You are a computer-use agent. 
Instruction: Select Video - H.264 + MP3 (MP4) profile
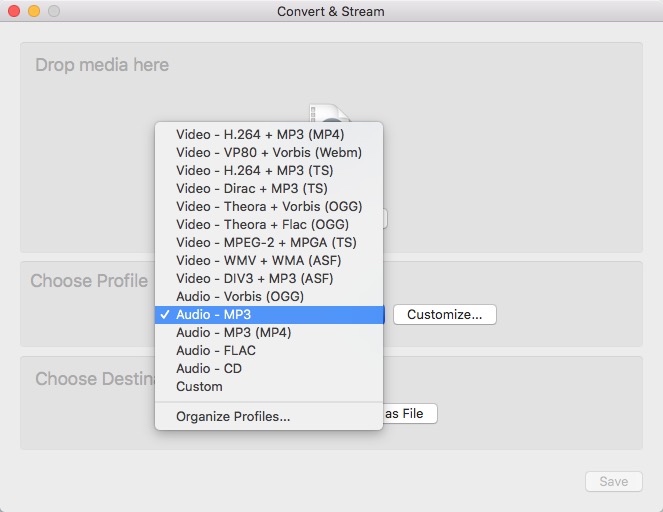pos(269,134)
